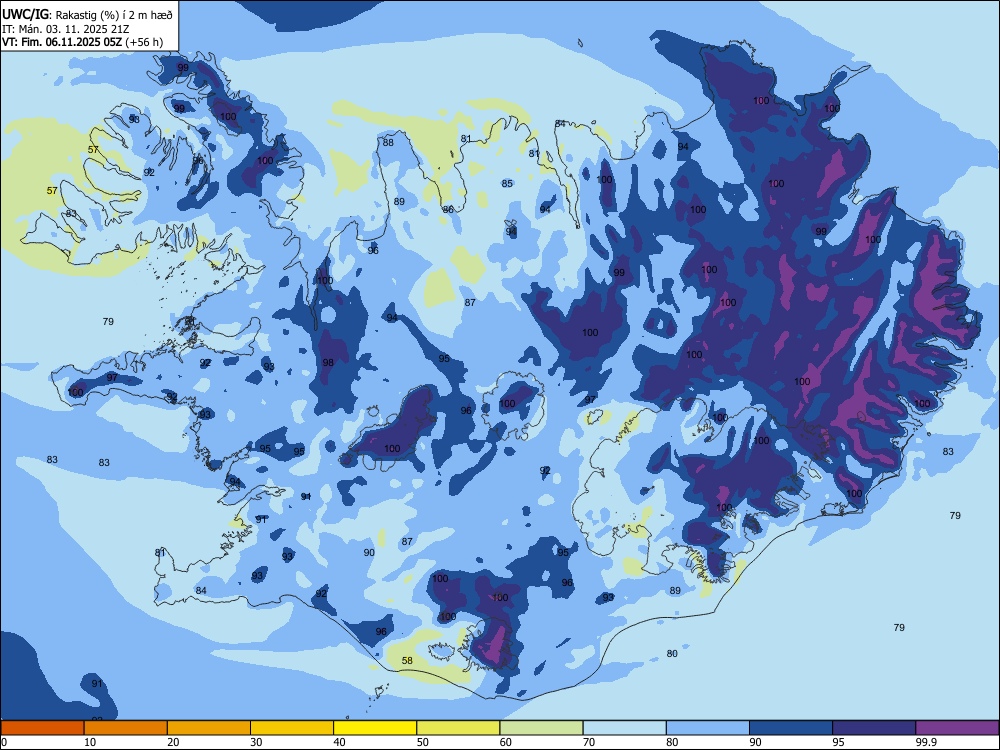Click the pale blue 70–80 legend swatch

pos(624,728)
